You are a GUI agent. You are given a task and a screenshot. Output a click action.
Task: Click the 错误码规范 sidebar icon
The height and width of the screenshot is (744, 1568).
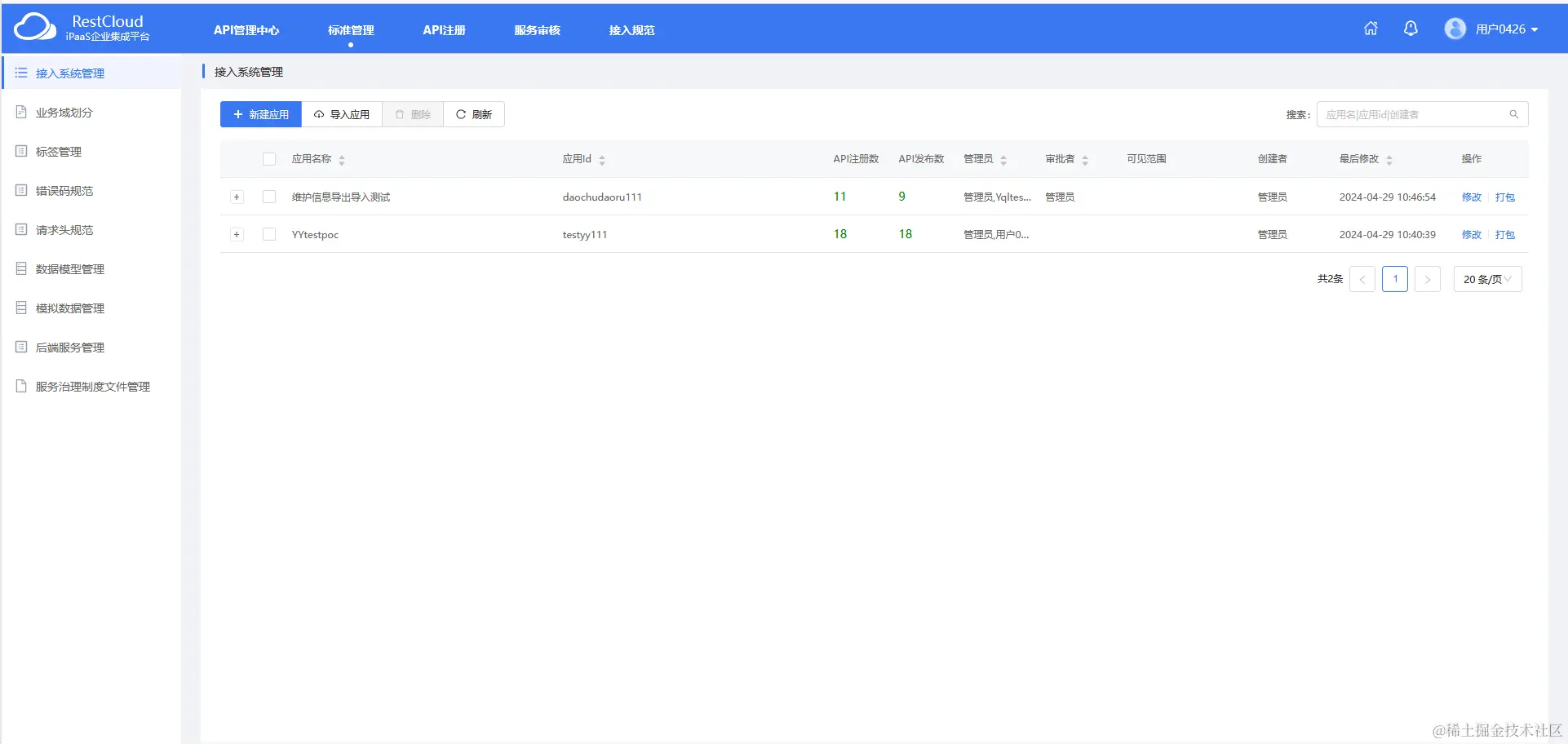21,190
